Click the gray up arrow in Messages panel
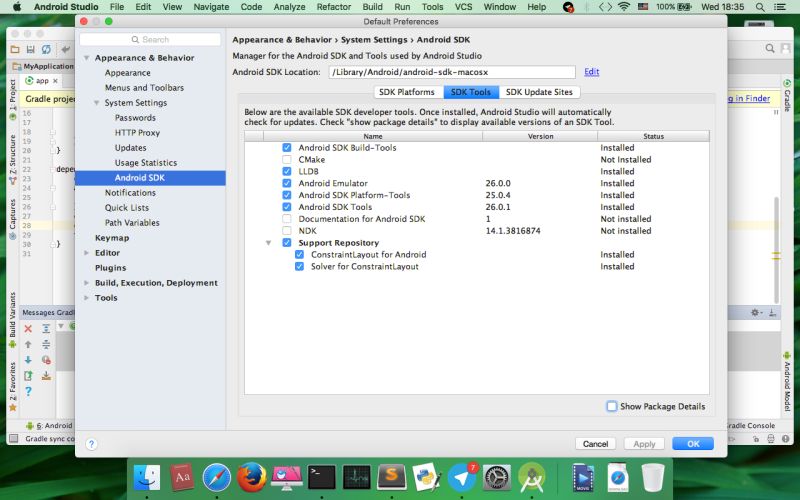The width and height of the screenshot is (800, 500). (x=28, y=344)
